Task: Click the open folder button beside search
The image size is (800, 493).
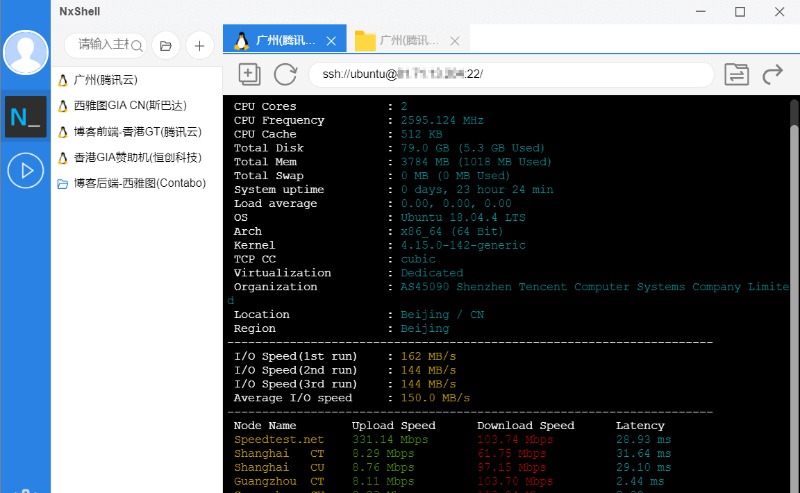Action: tap(166, 46)
